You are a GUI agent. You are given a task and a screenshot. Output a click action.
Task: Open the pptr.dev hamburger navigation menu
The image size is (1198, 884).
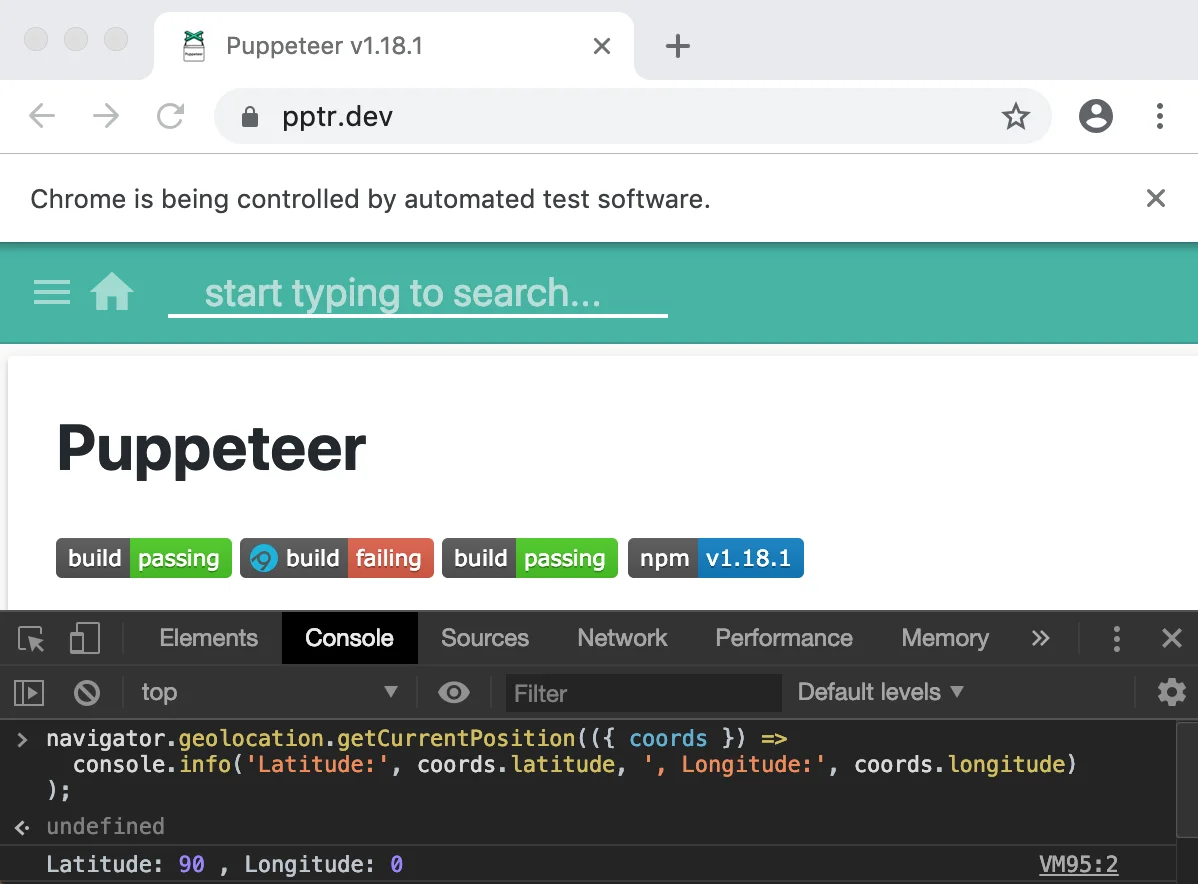click(51, 292)
